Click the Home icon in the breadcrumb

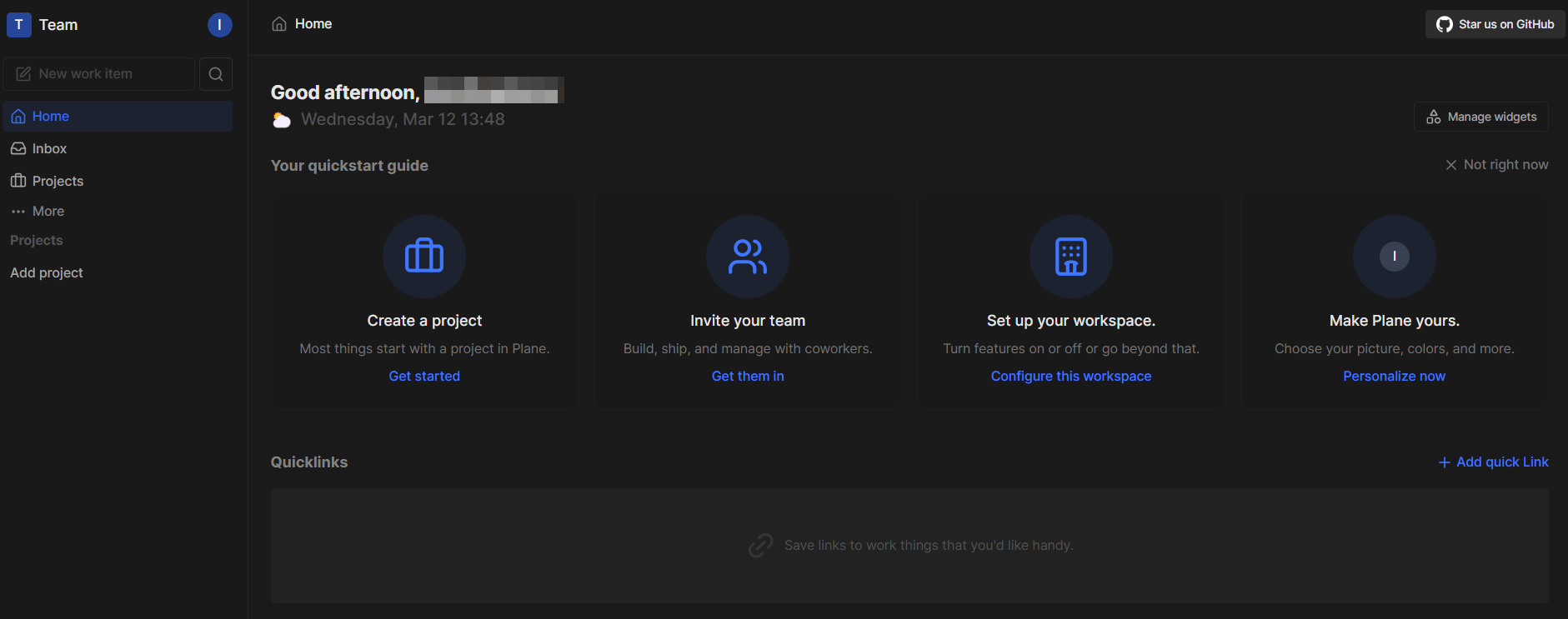click(279, 24)
